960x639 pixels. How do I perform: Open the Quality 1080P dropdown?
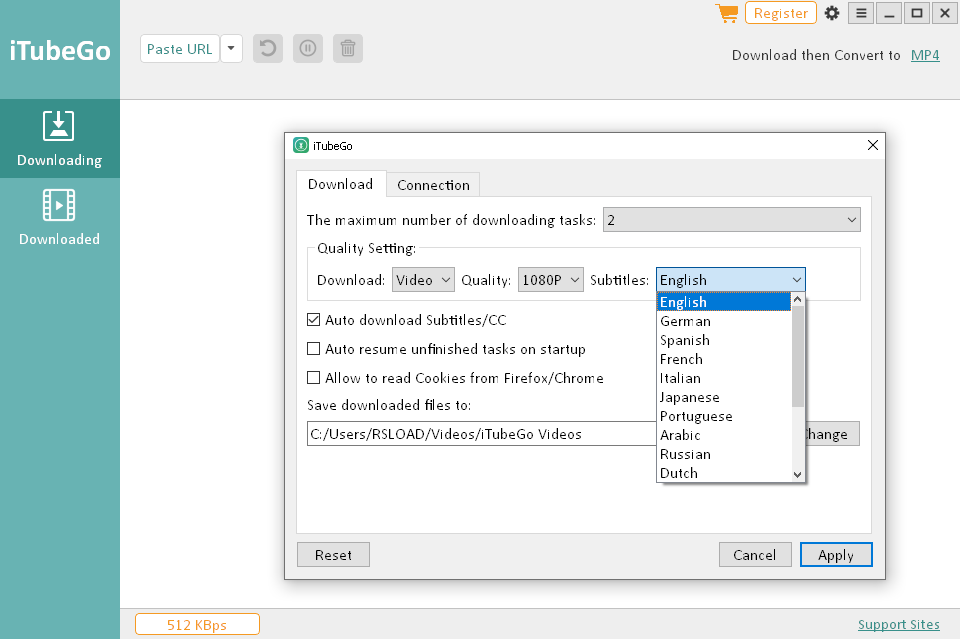550,280
